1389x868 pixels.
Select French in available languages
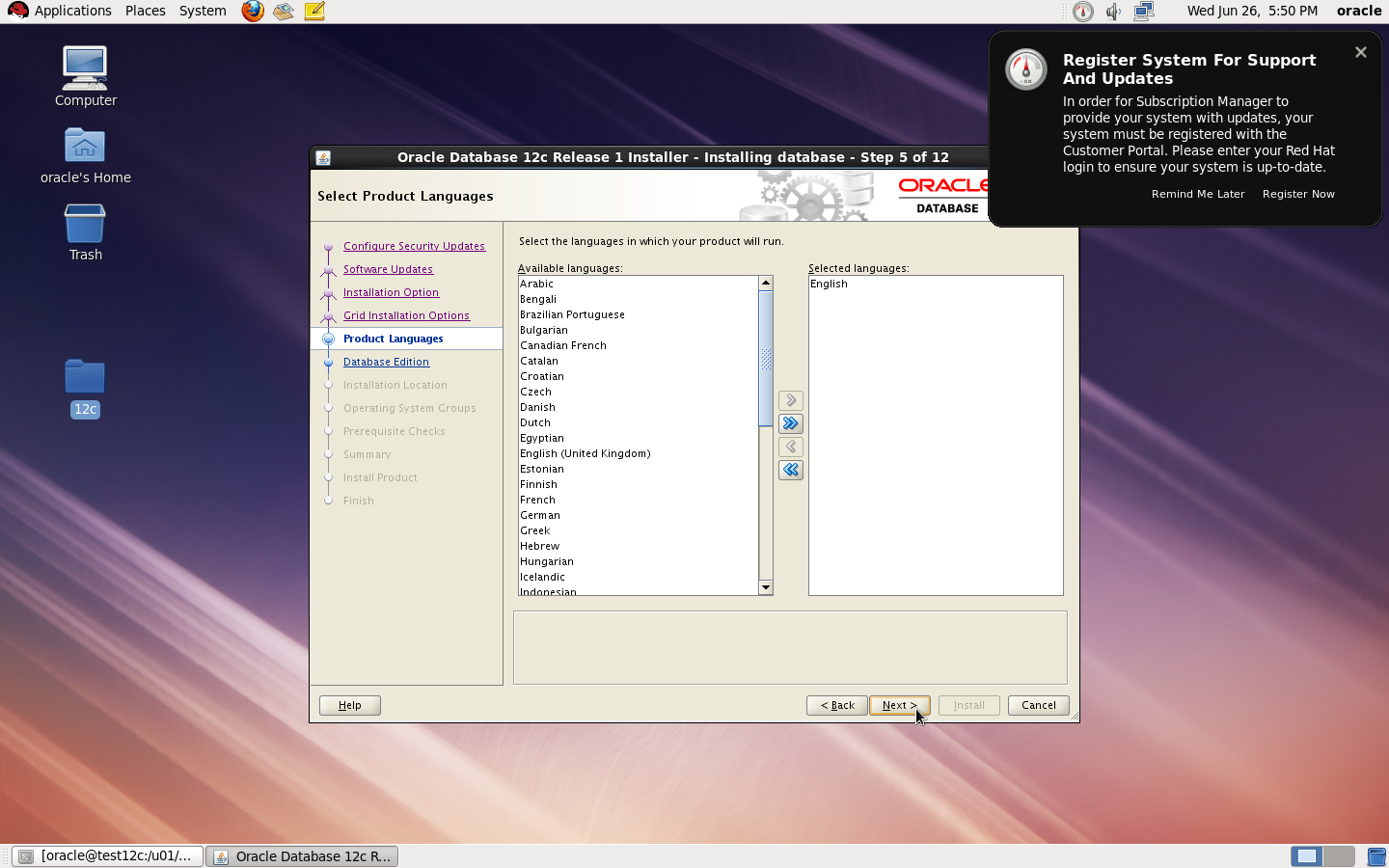[538, 500]
